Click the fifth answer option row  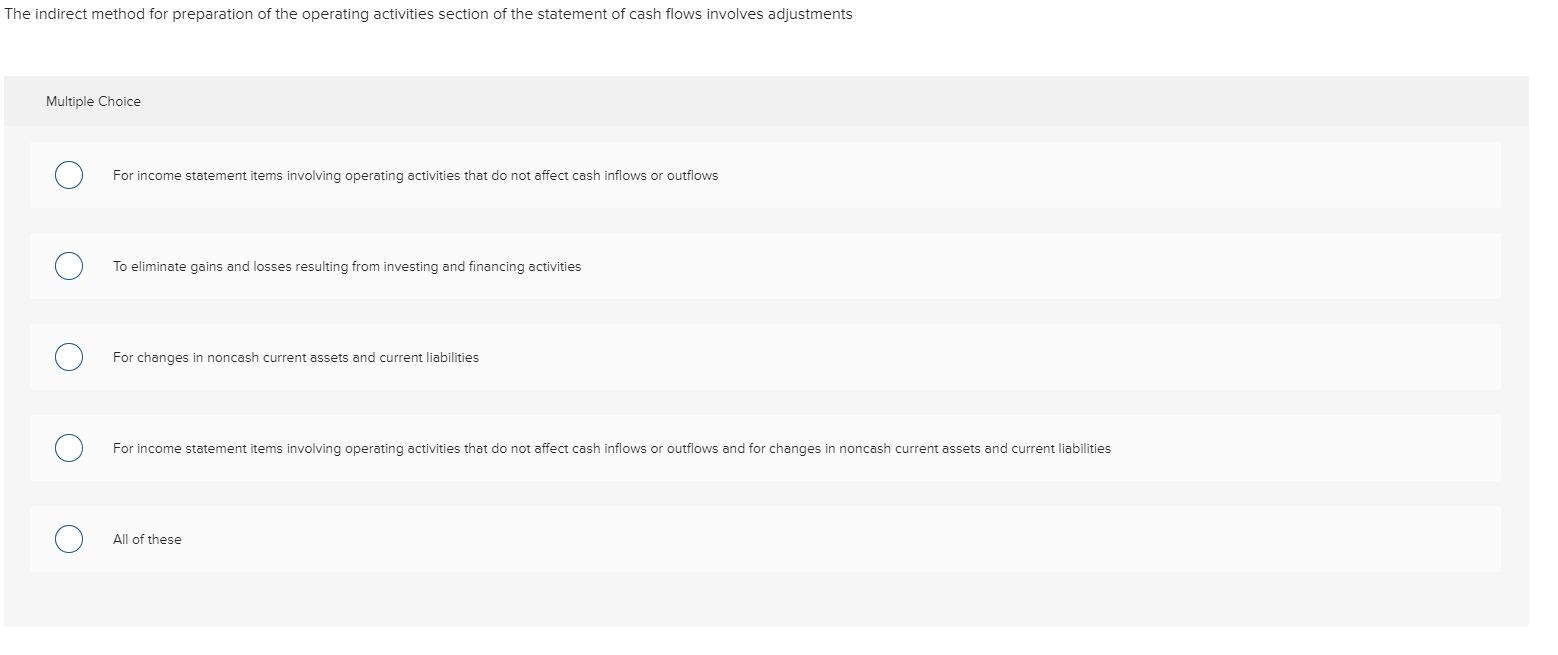[x=767, y=539]
